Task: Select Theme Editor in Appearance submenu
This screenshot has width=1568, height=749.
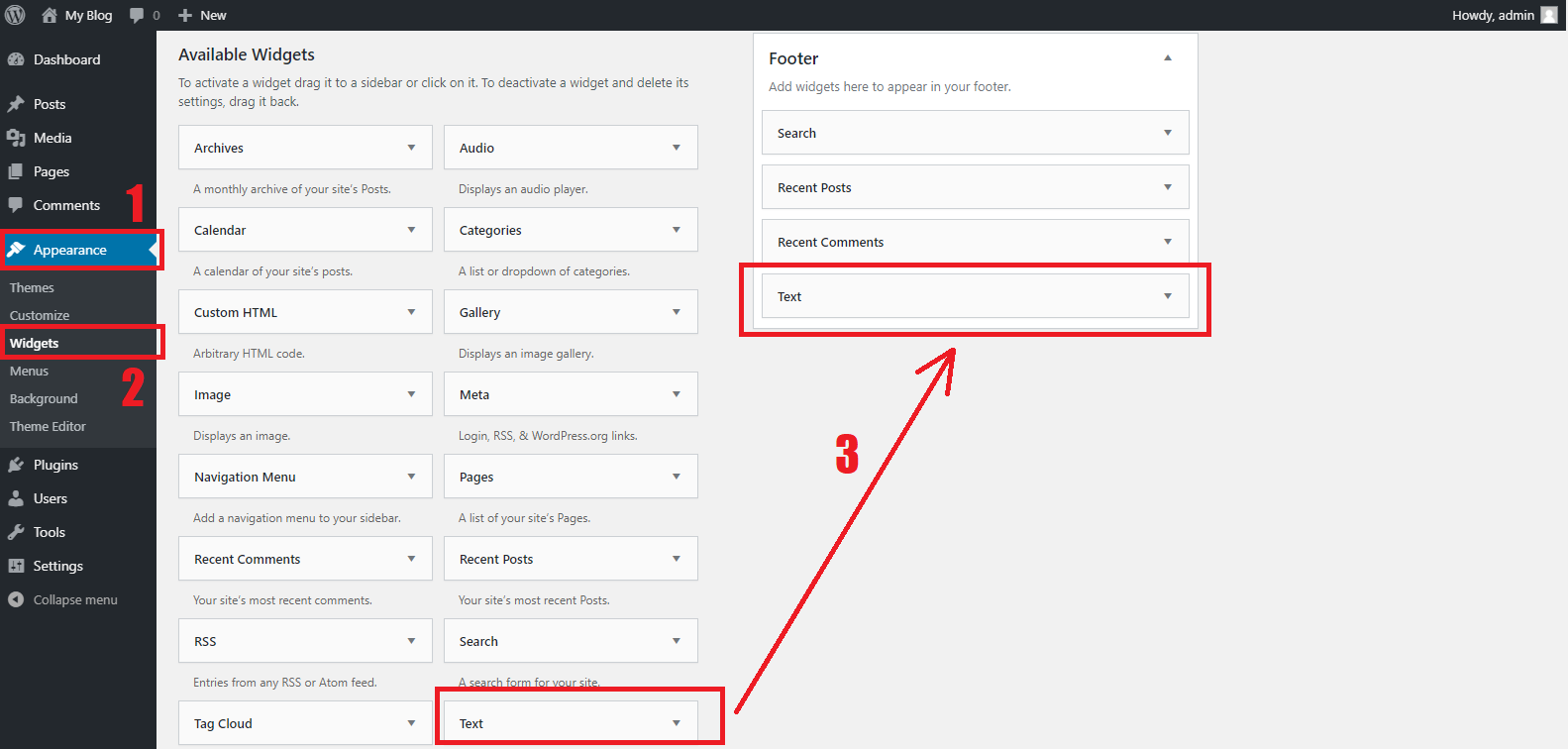Action: coord(48,426)
